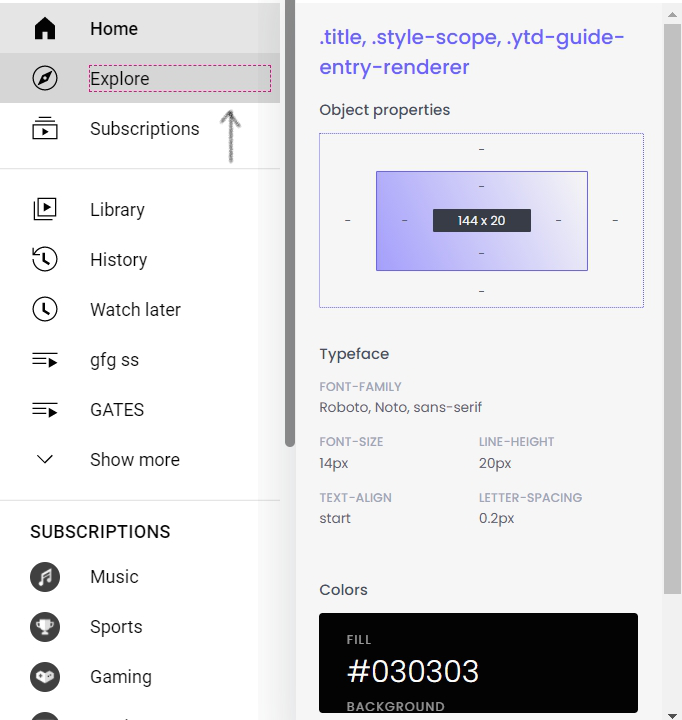Click the 144 x 20 dimension box
Viewport: 682px width, 720px height.
(482, 220)
